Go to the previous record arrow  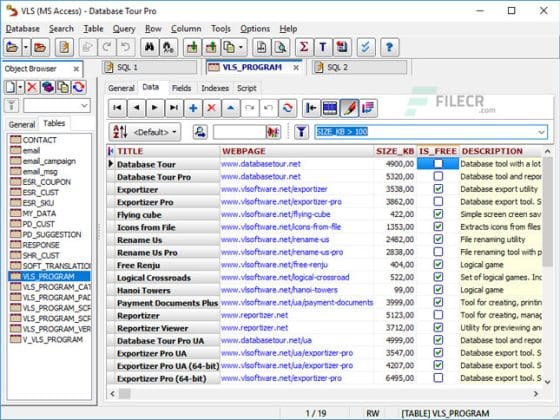click(136, 108)
